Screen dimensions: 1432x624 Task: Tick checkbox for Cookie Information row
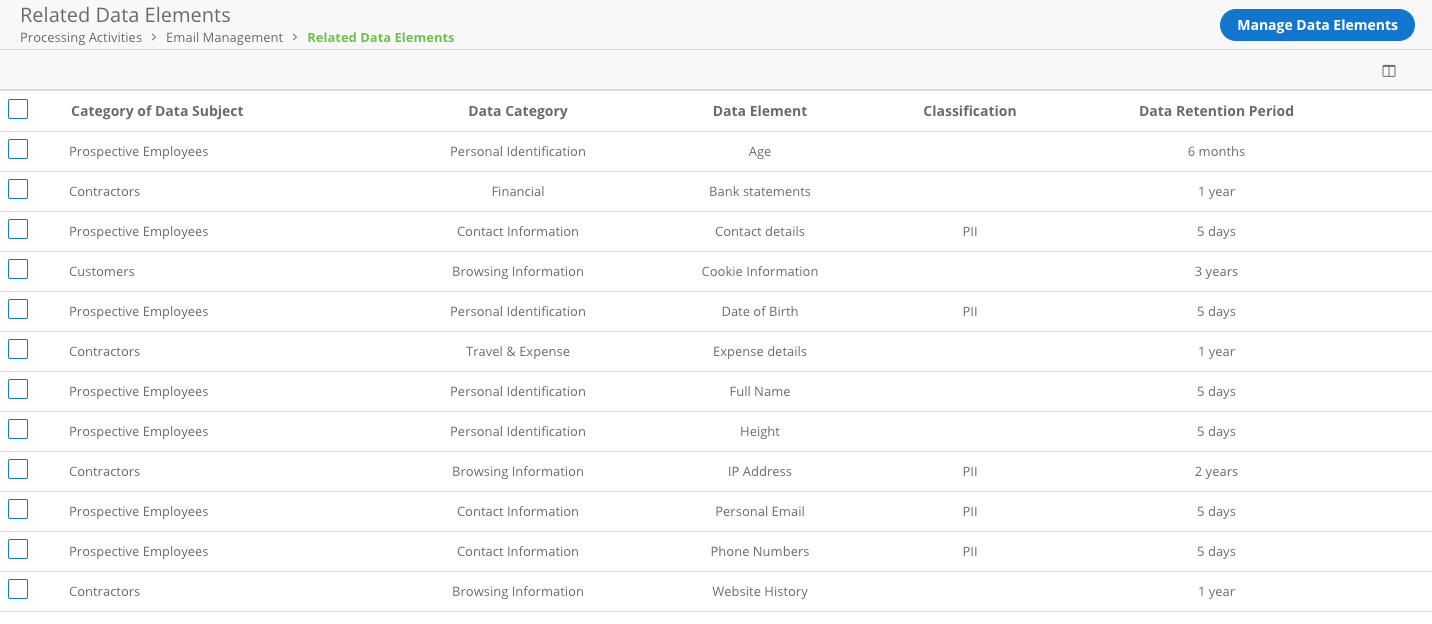pyautogui.click(x=18, y=270)
